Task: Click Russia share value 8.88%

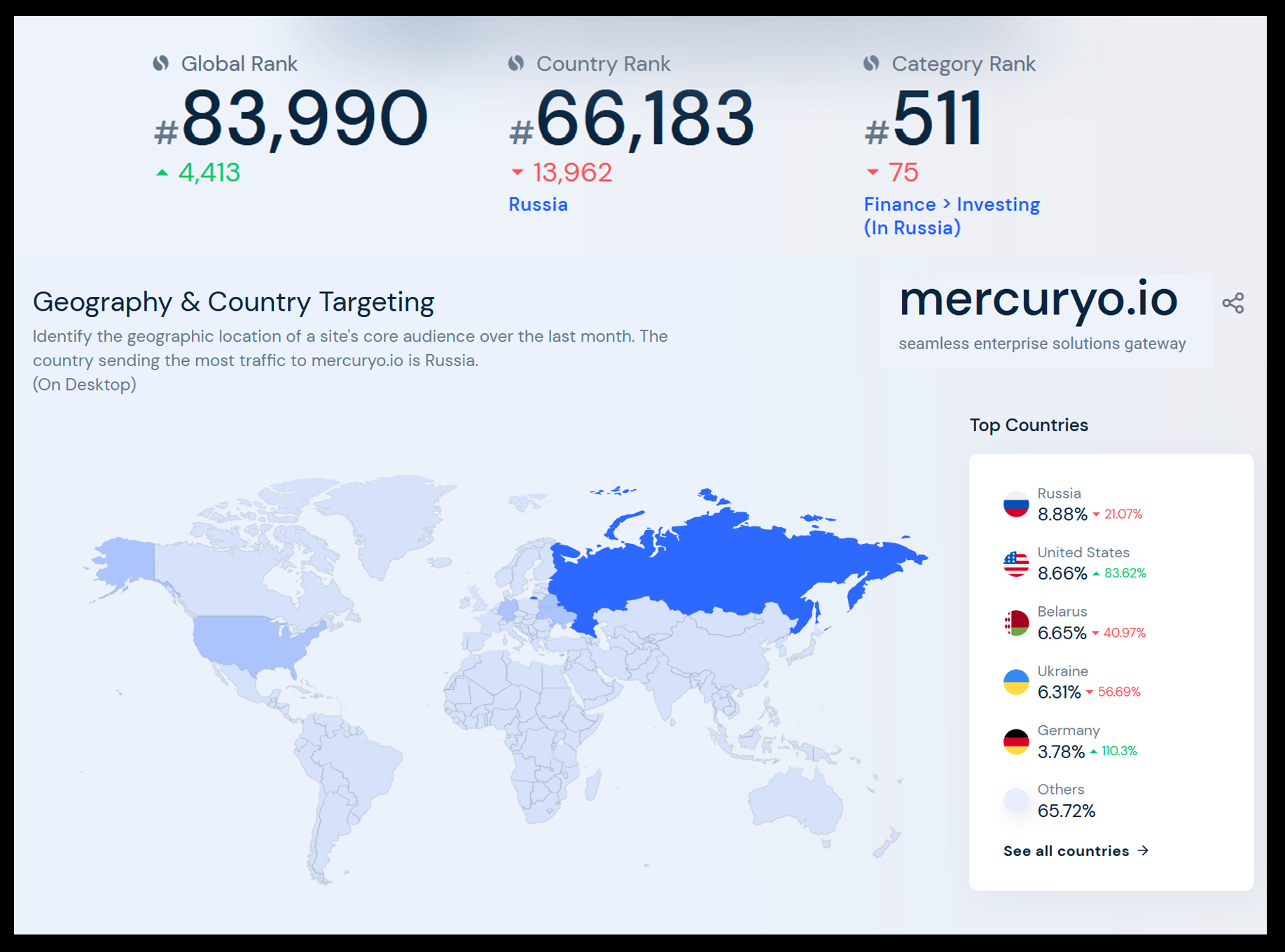Action: tap(1062, 514)
